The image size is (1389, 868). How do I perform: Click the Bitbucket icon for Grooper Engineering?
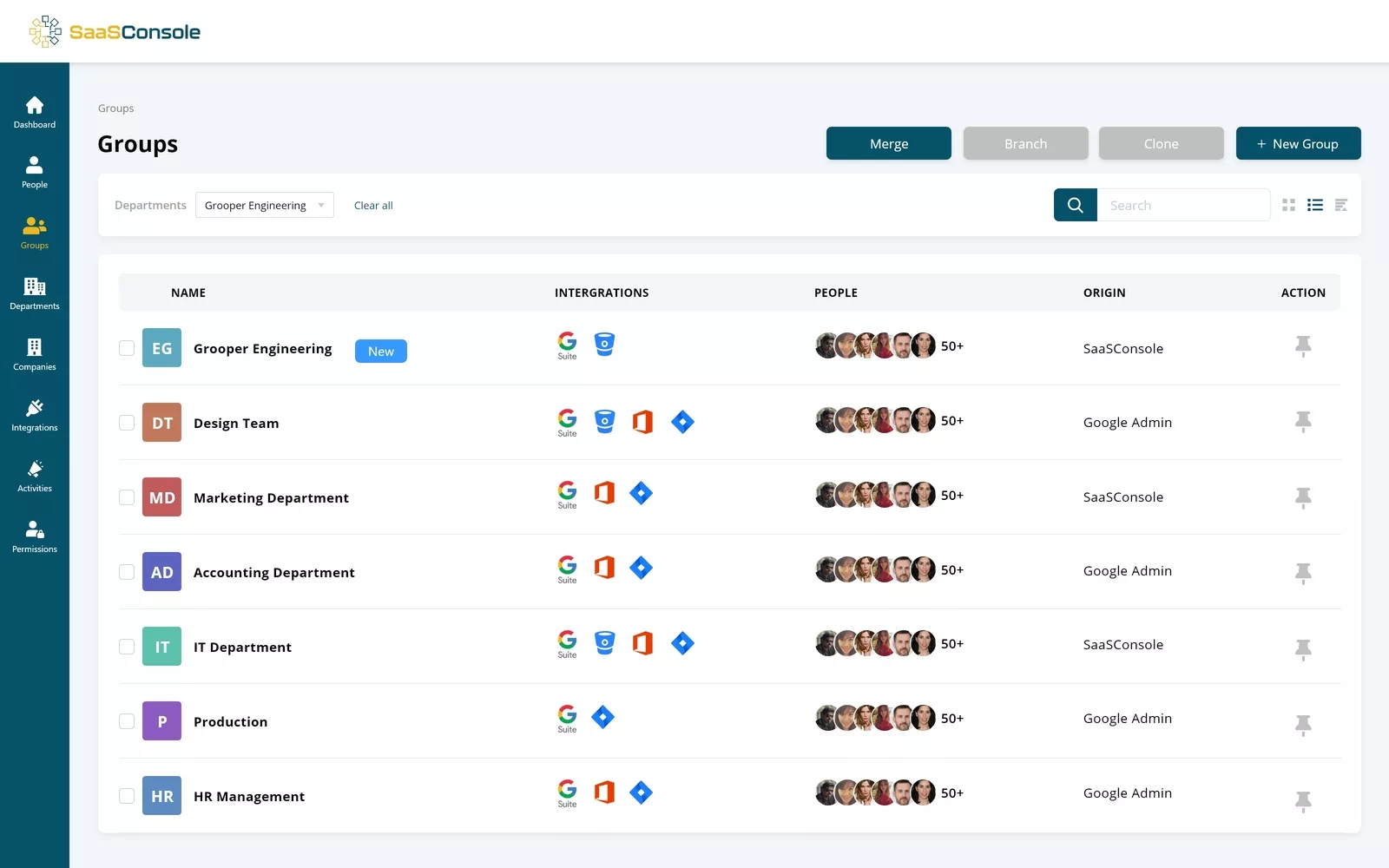click(604, 345)
